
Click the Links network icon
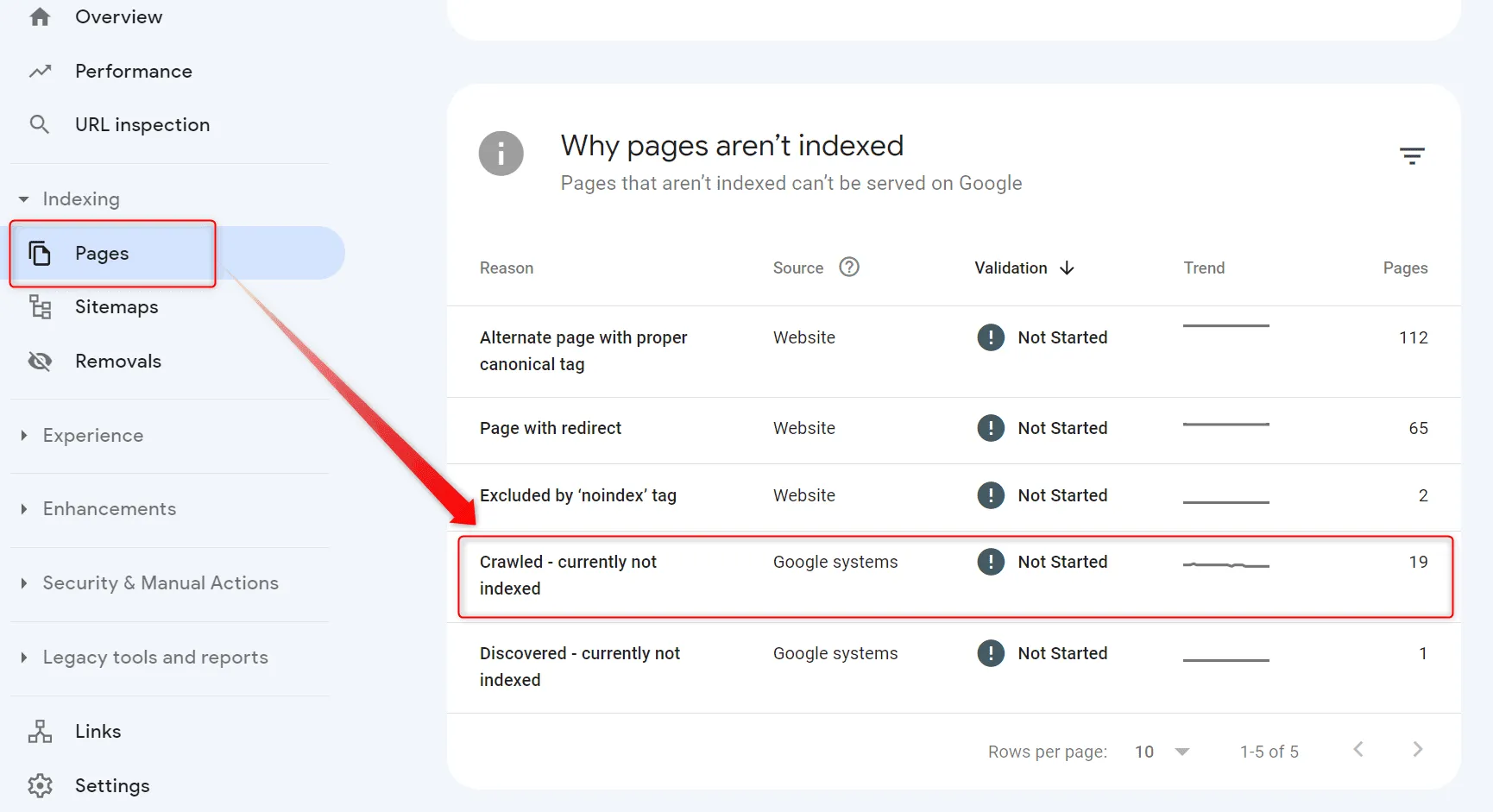coord(40,732)
